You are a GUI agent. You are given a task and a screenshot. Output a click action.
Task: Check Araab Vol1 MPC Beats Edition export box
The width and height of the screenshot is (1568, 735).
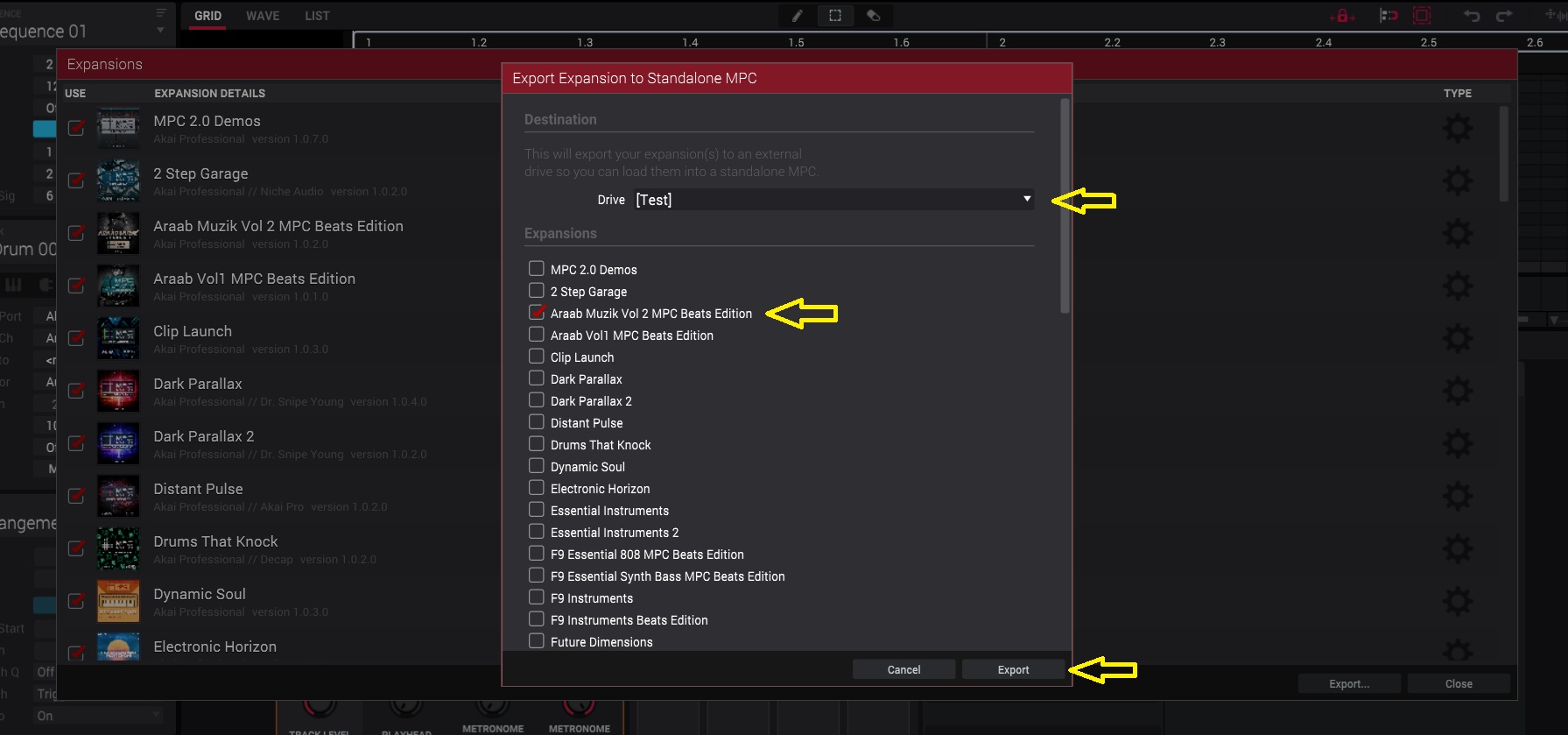tap(537, 334)
